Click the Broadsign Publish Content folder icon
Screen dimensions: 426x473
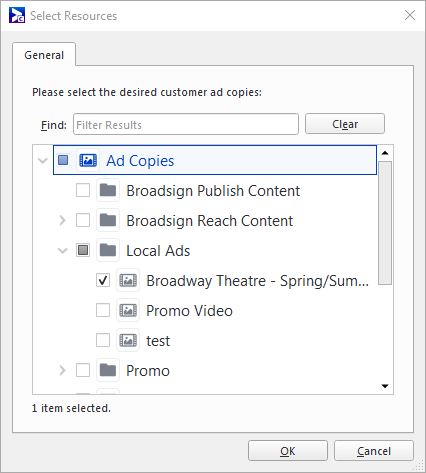[108, 190]
